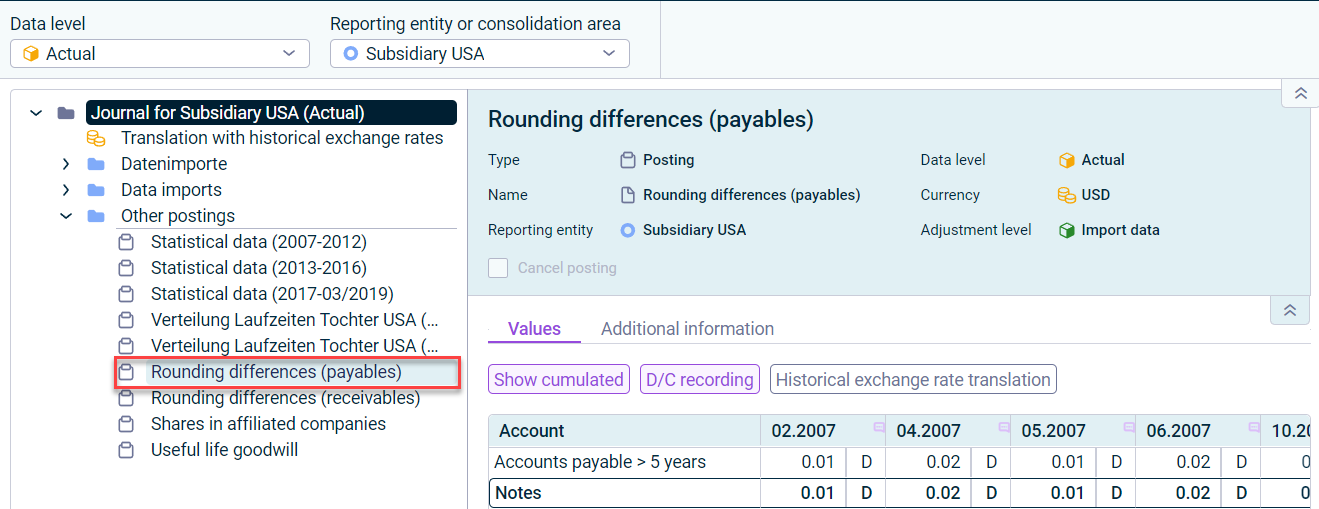Click the Datenimporte folder label
The height and width of the screenshot is (509, 1319).
pos(174,164)
